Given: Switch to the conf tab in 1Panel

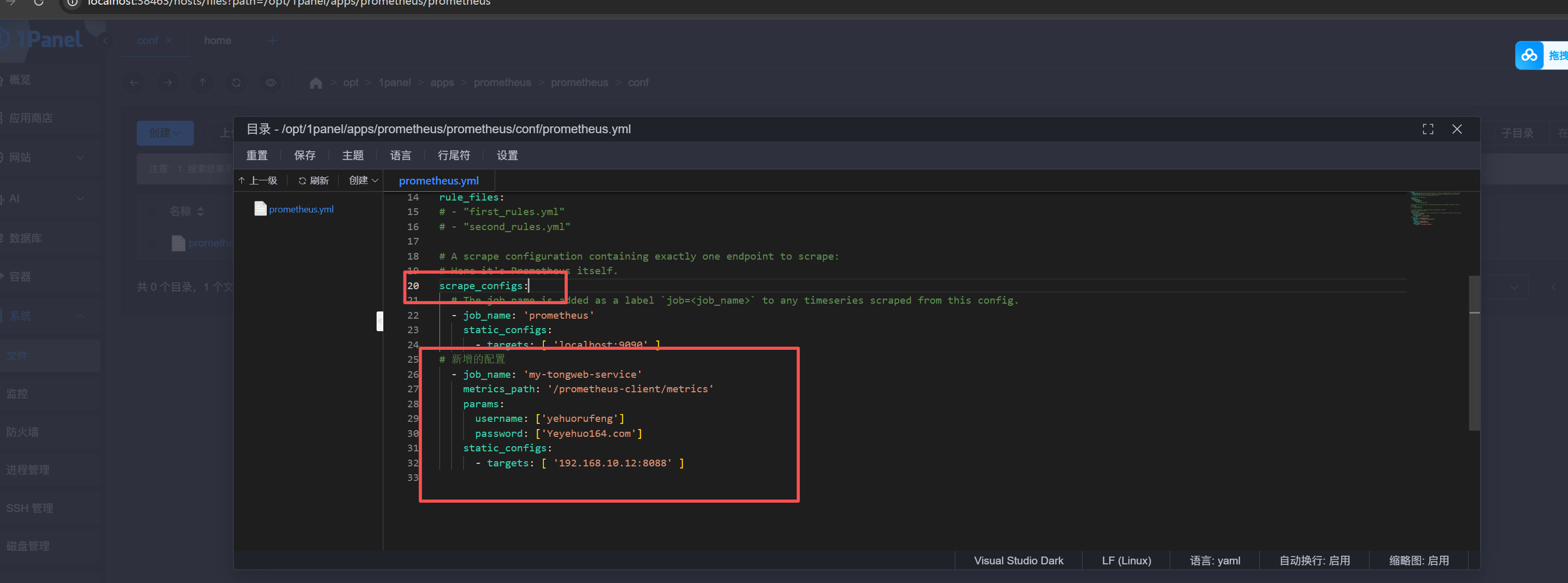Looking at the screenshot, I should [x=147, y=40].
